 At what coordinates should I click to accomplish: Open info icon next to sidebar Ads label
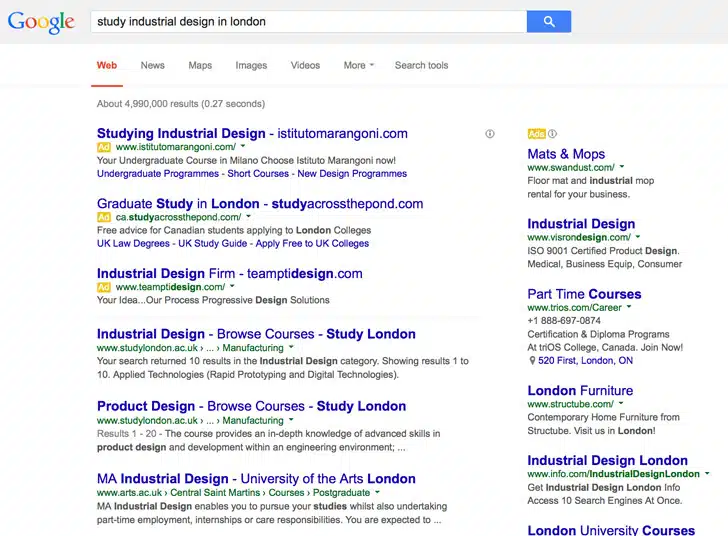[x=552, y=134]
